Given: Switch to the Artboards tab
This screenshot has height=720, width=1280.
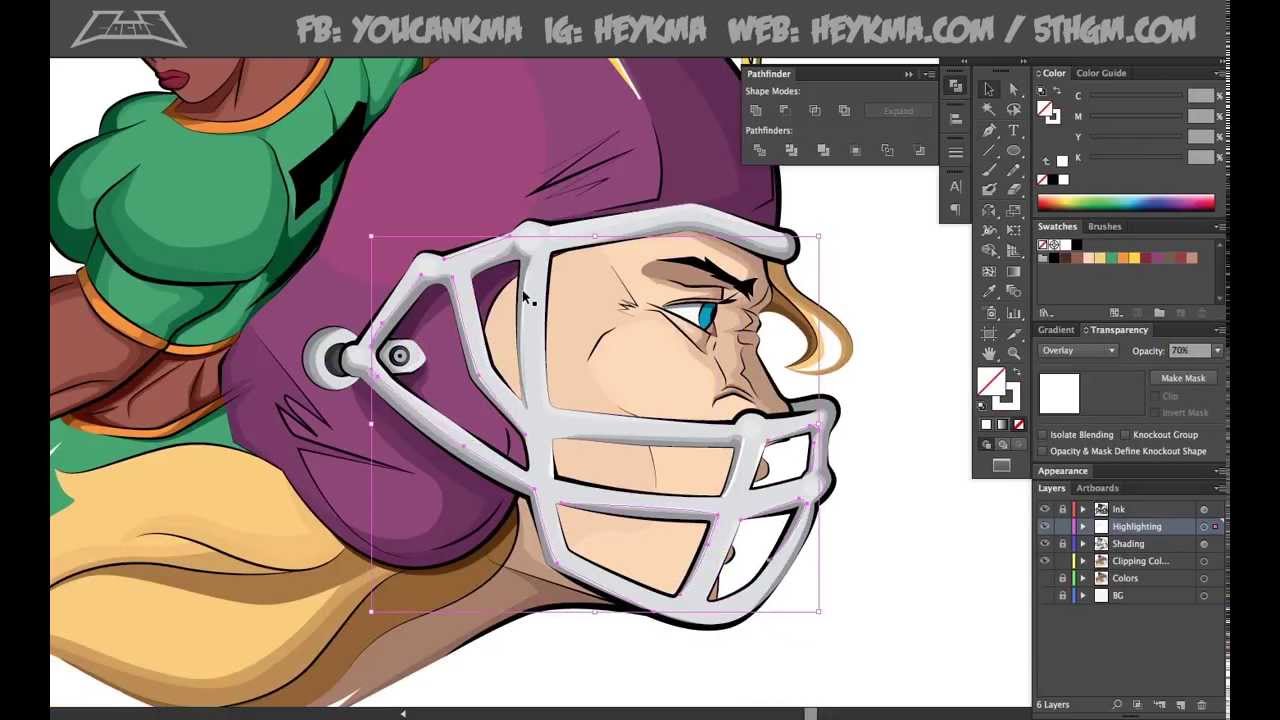Looking at the screenshot, I should click(1097, 488).
